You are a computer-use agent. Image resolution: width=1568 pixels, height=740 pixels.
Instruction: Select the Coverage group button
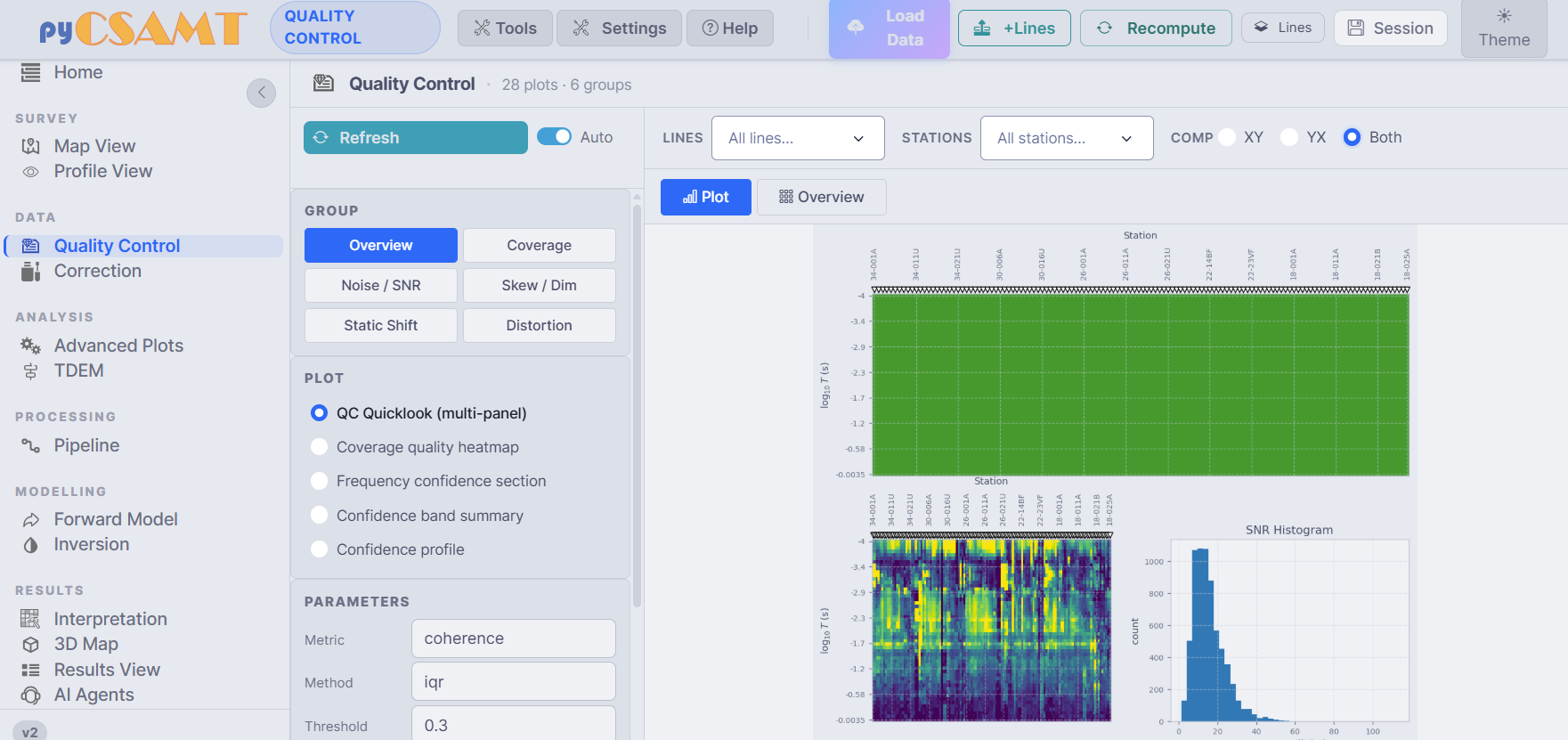point(540,246)
